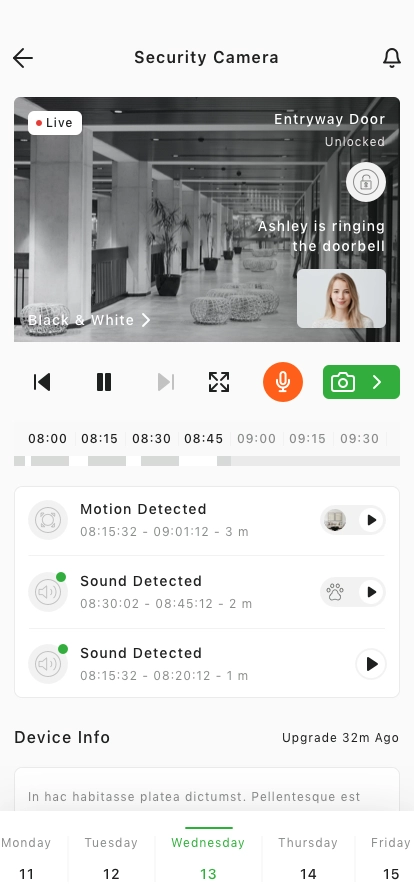The image size is (414, 896).
Task: Select sound icon for 08:30:02 event
Action: click(x=48, y=592)
